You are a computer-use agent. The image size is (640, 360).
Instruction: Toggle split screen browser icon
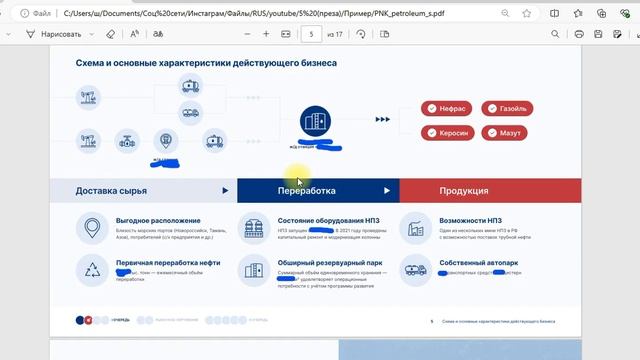pos(554,13)
